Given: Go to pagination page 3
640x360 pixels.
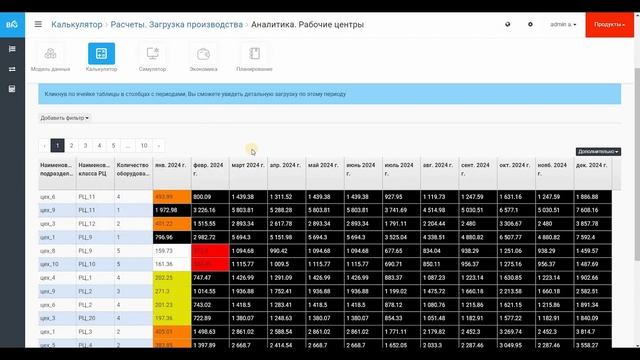Looking at the screenshot, I should pyautogui.click(x=85, y=146).
